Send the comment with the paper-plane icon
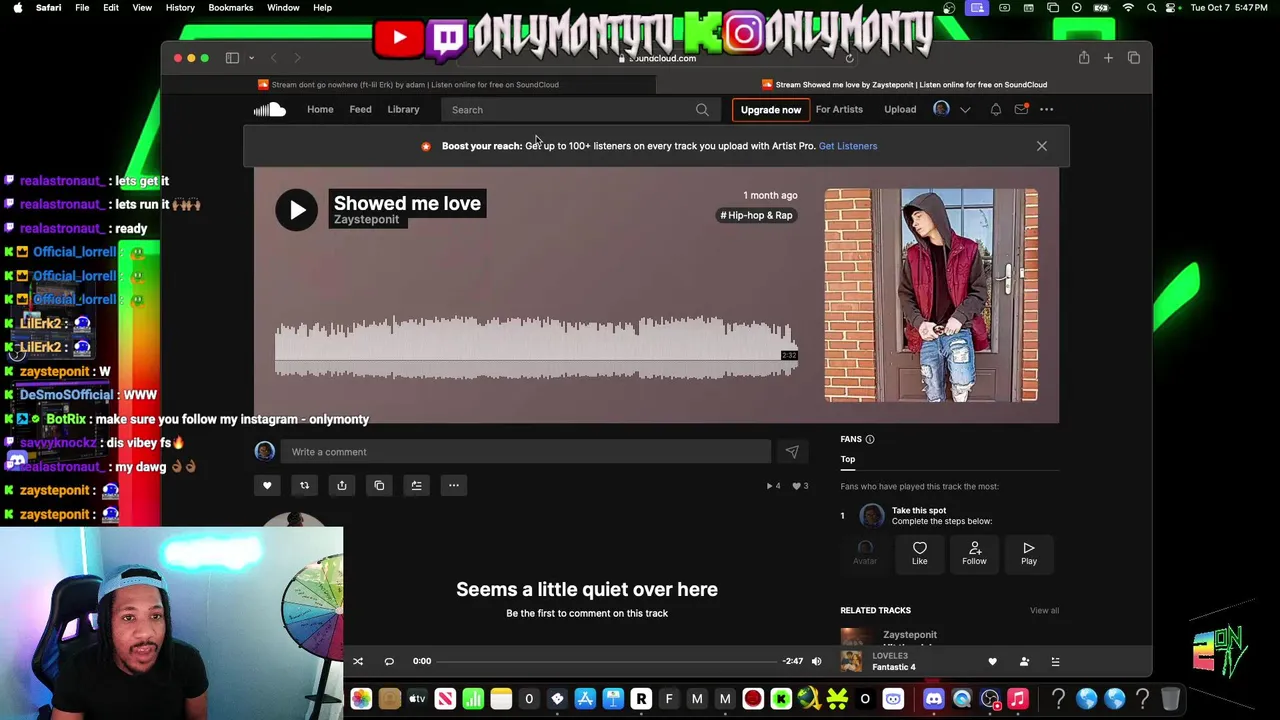Viewport: 1280px width, 720px height. [791, 452]
